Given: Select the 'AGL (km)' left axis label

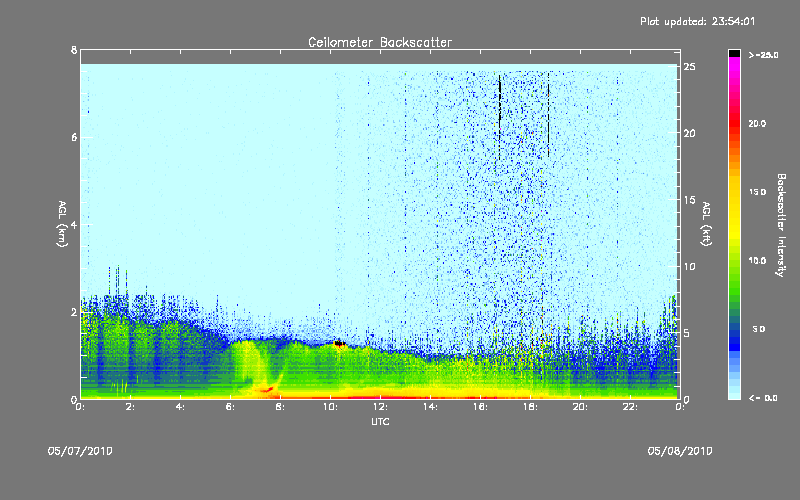Looking at the screenshot, I should coord(62,224).
